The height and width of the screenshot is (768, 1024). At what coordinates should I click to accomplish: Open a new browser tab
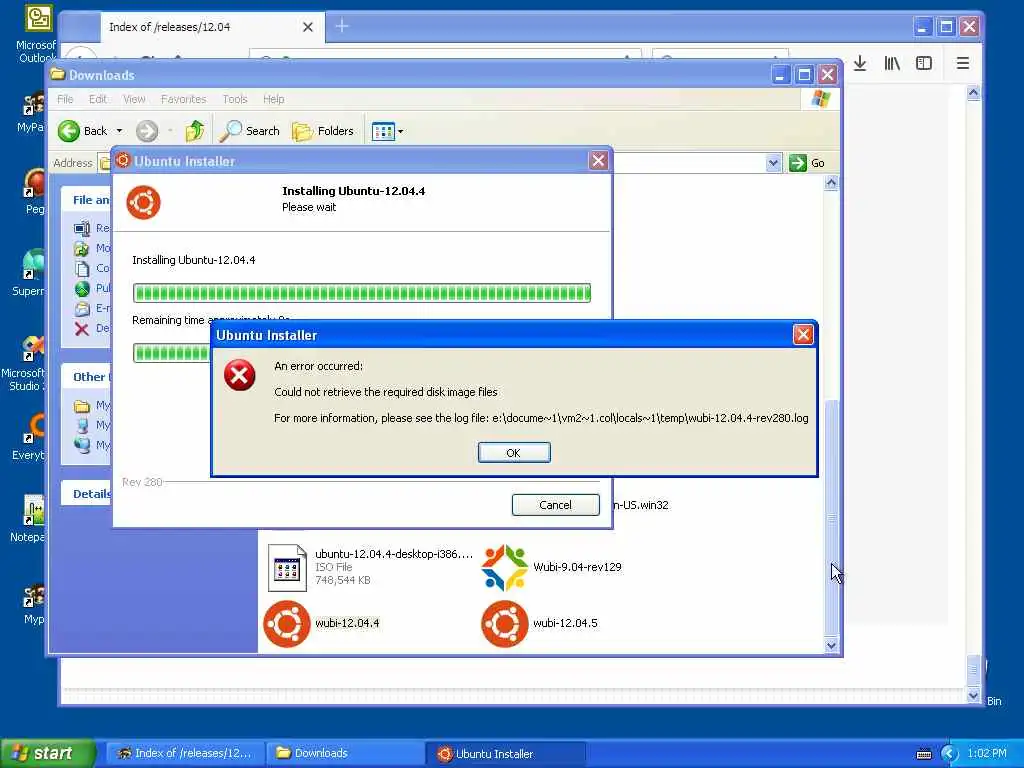(x=342, y=26)
